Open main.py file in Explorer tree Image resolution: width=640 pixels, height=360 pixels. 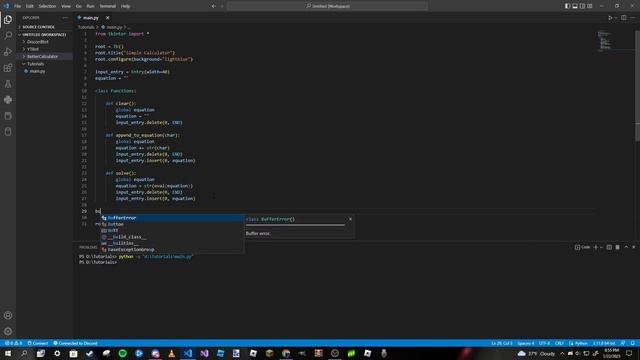click(44, 71)
